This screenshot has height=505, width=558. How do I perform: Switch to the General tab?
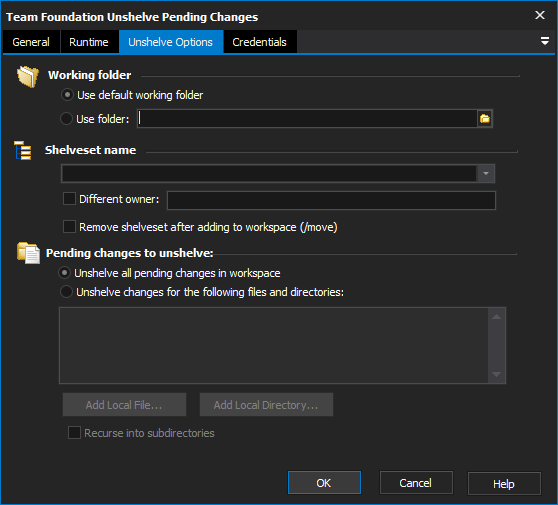(31, 42)
